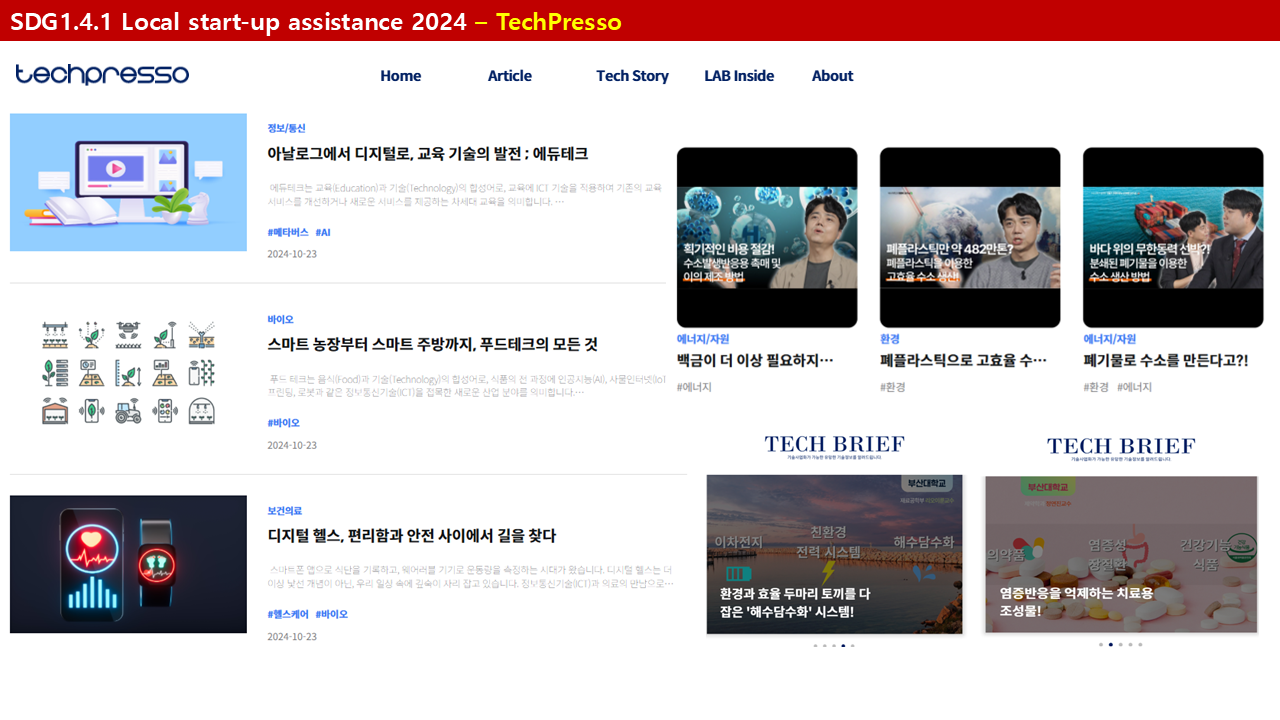Open the edutech computer illustration thumbnail
The width and height of the screenshot is (1280, 720).
pos(128,182)
